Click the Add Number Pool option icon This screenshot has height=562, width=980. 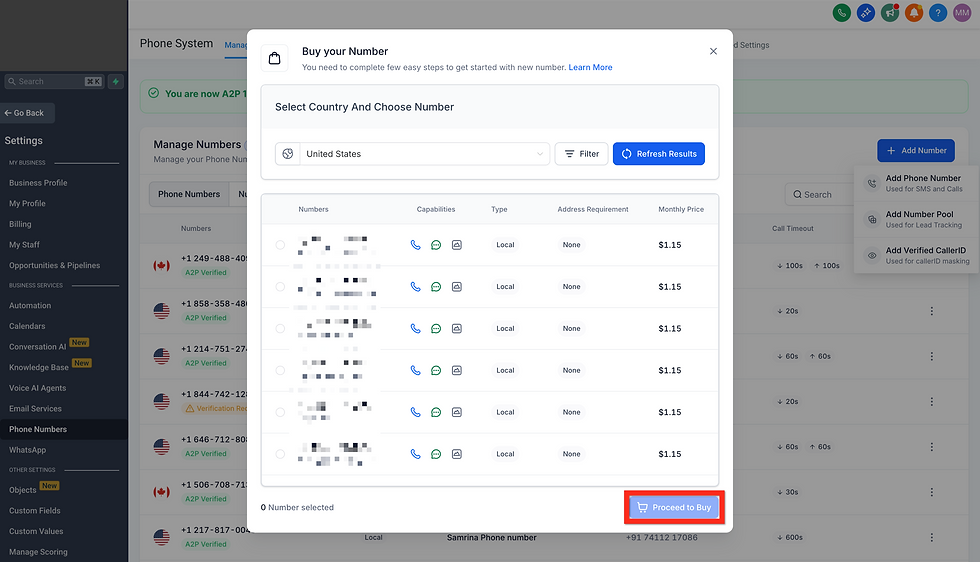click(x=872, y=219)
